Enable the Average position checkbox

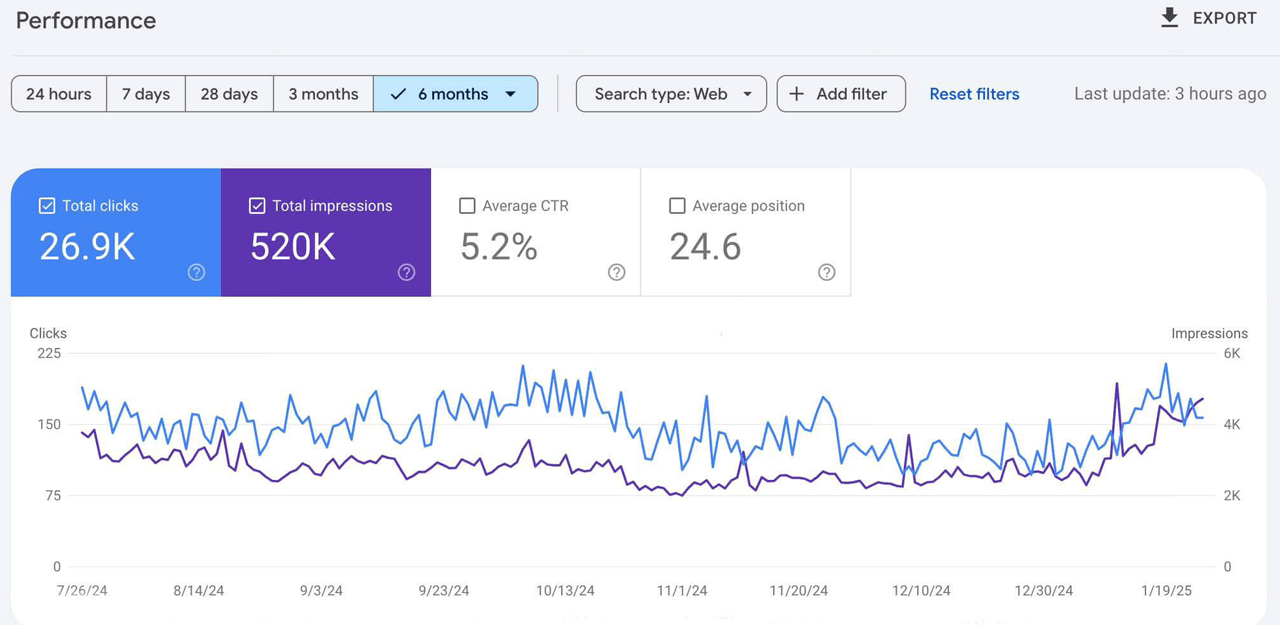677,206
